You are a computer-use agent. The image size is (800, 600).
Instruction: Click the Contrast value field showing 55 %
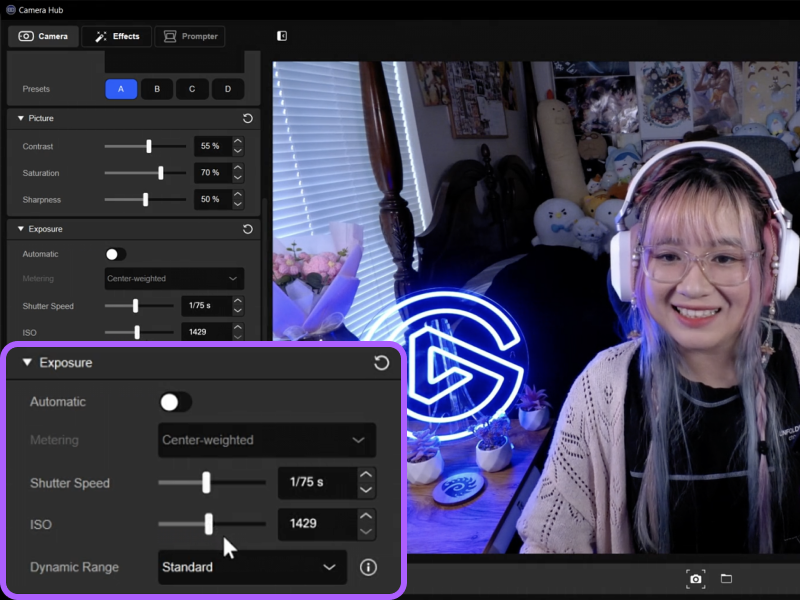click(x=213, y=146)
